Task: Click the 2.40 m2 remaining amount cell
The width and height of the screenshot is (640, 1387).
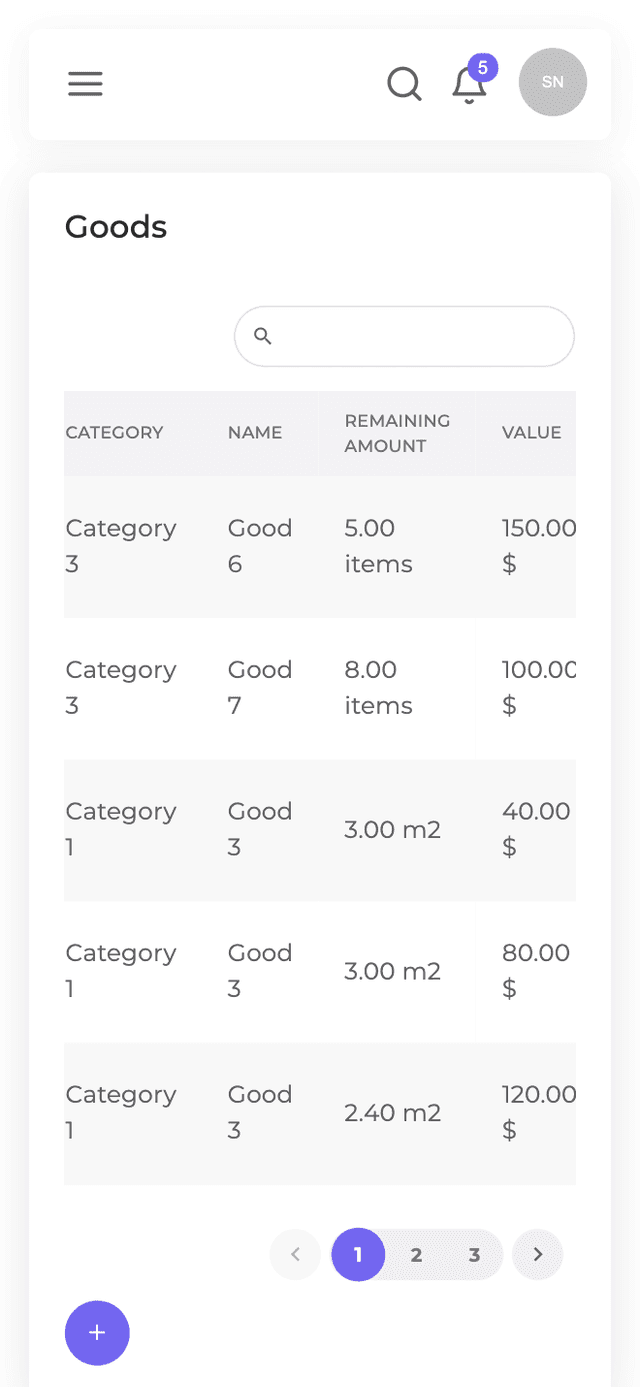Action: point(392,1113)
